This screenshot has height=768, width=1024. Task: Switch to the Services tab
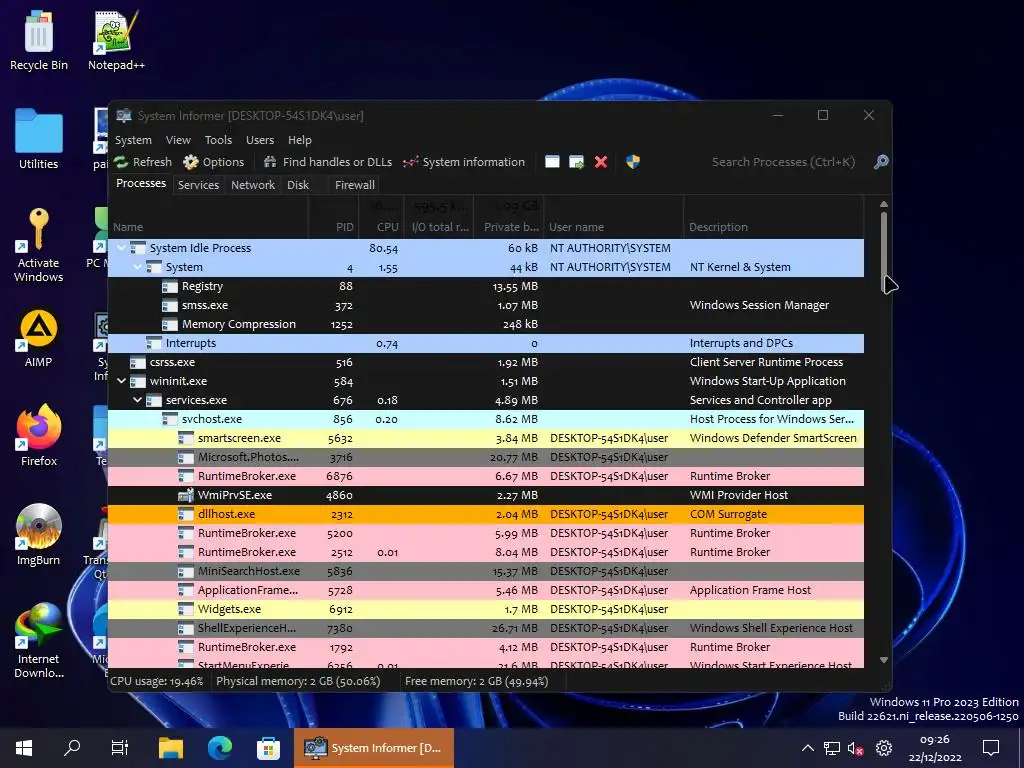click(199, 185)
